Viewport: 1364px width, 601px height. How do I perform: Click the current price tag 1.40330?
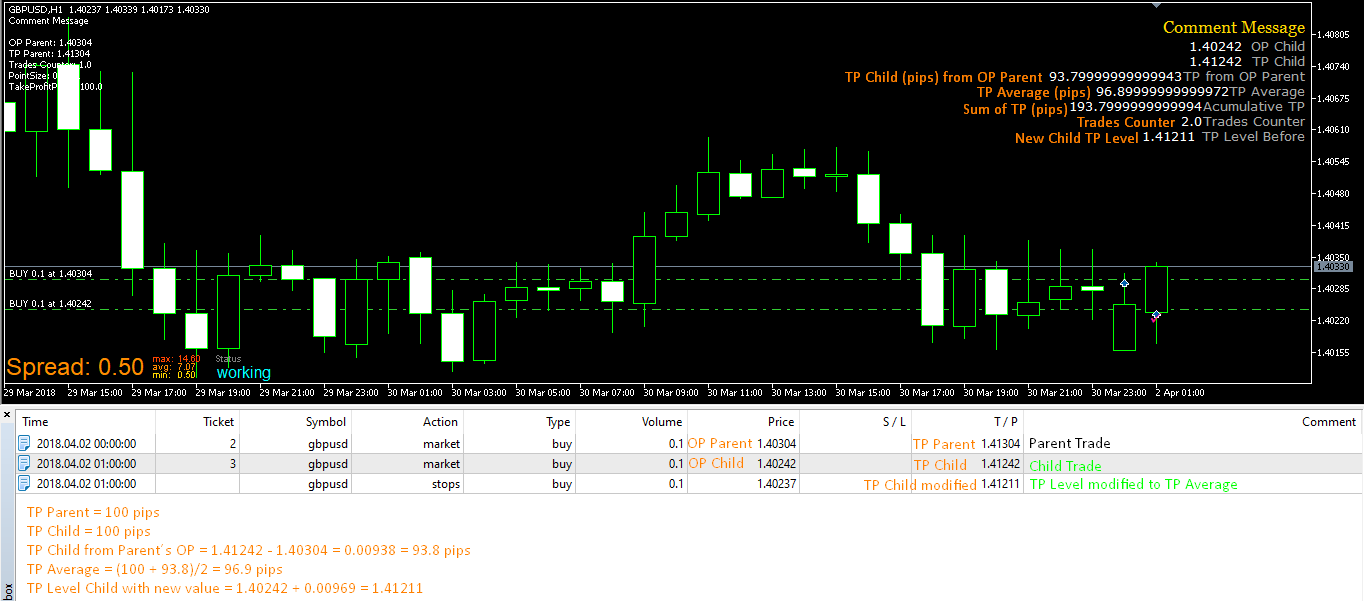click(x=1334, y=267)
